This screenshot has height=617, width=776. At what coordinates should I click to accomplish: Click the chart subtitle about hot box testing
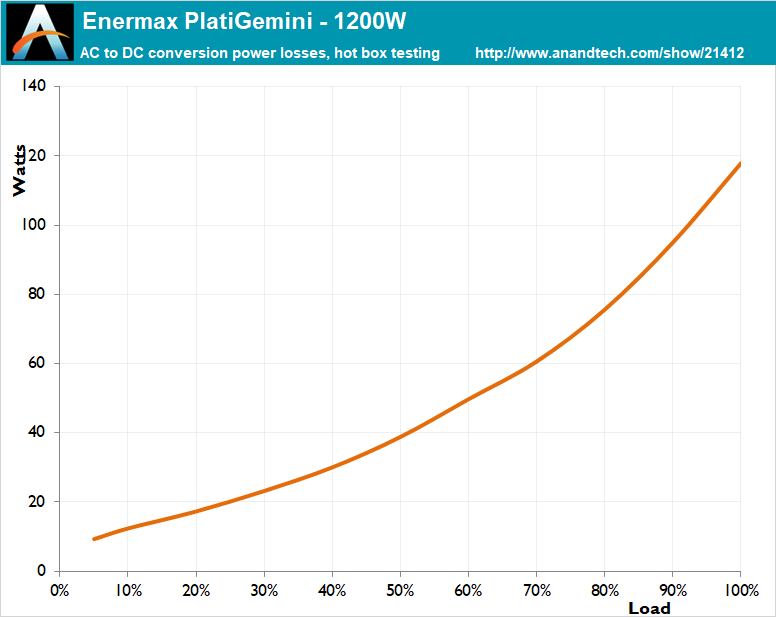tap(260, 53)
